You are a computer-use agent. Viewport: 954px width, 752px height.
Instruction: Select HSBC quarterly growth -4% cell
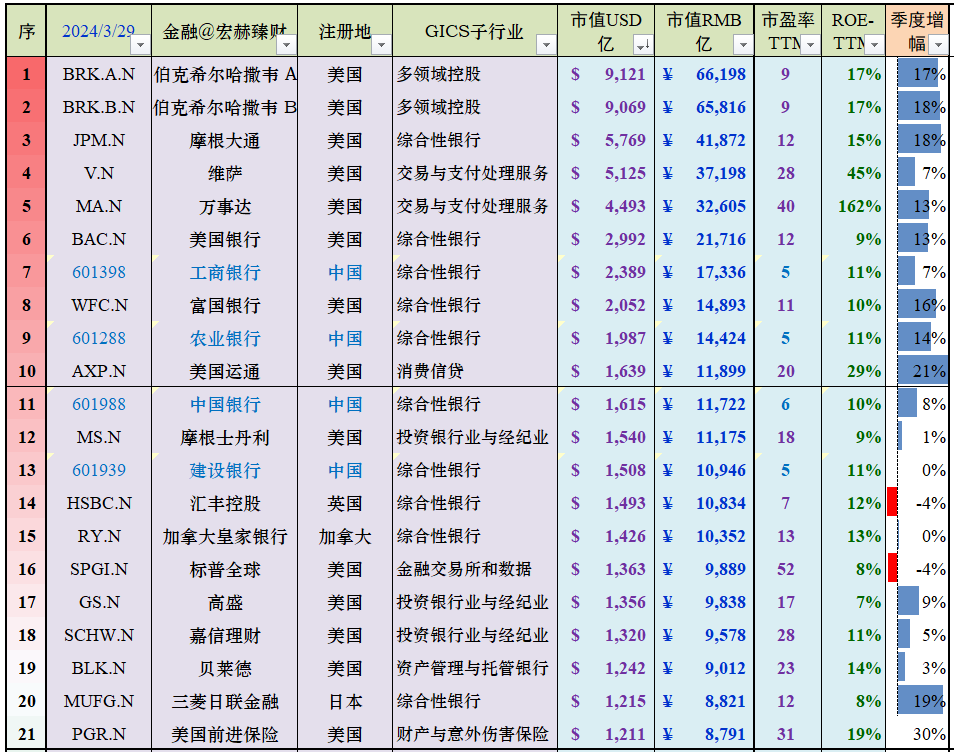(x=919, y=503)
